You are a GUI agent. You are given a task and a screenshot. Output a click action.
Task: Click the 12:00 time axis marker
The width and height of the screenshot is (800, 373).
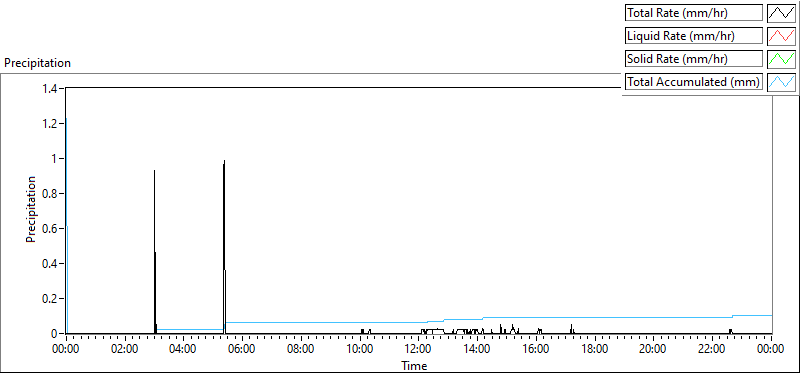pos(419,350)
